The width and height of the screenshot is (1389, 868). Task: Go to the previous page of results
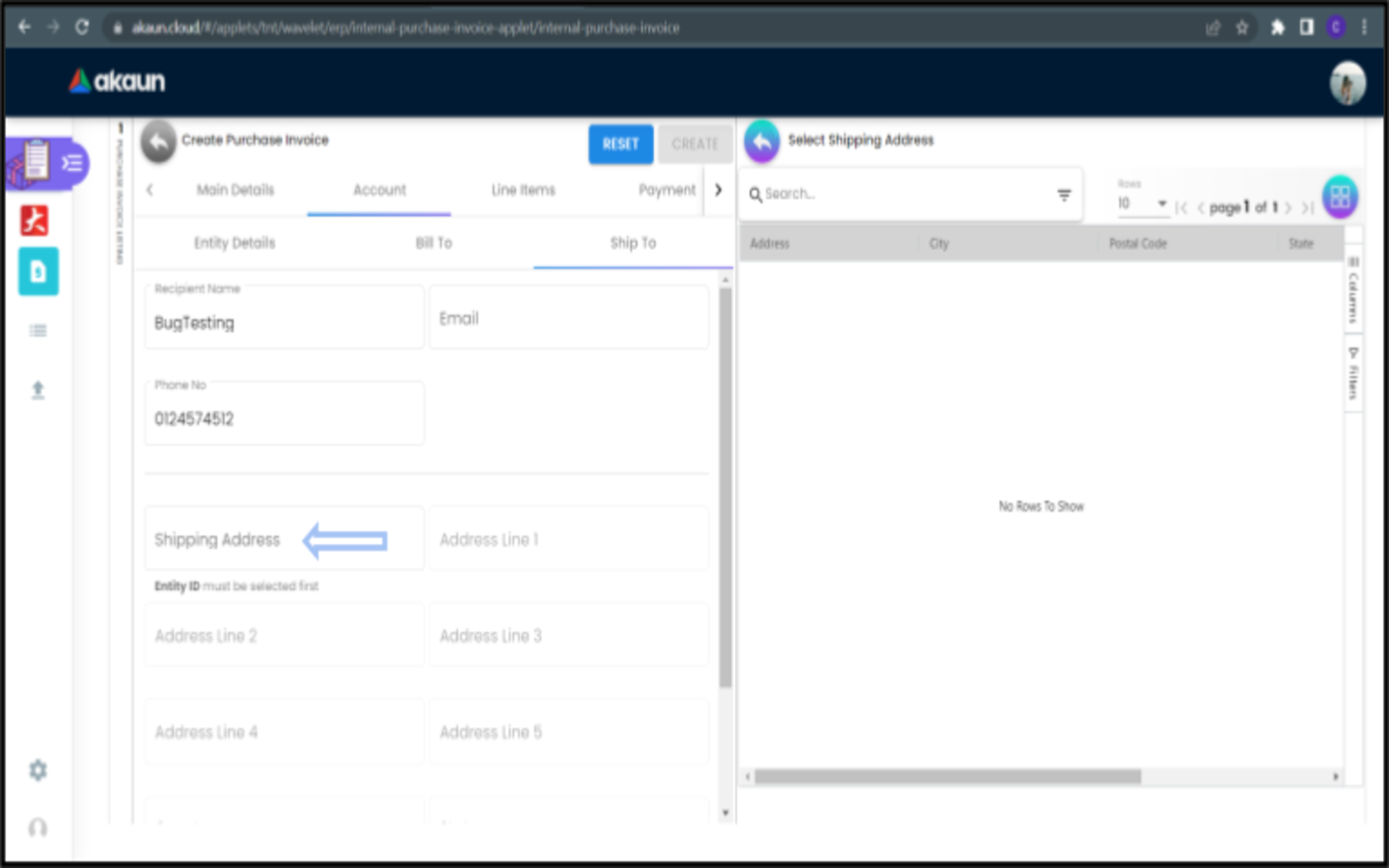(1201, 207)
